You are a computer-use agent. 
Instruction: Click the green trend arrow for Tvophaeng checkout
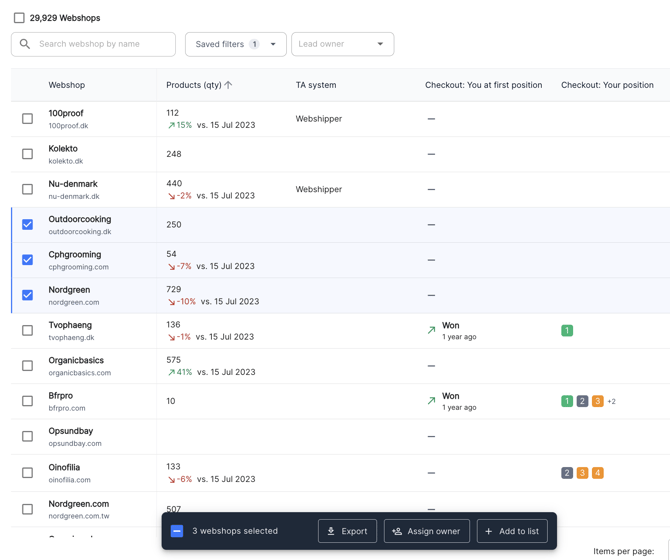[x=431, y=330]
